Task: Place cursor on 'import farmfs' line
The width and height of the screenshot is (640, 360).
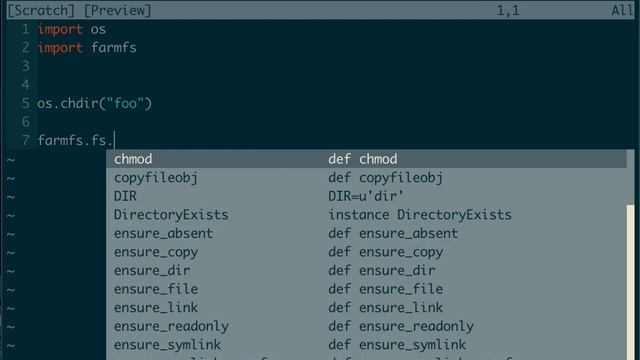Action: 87,48
